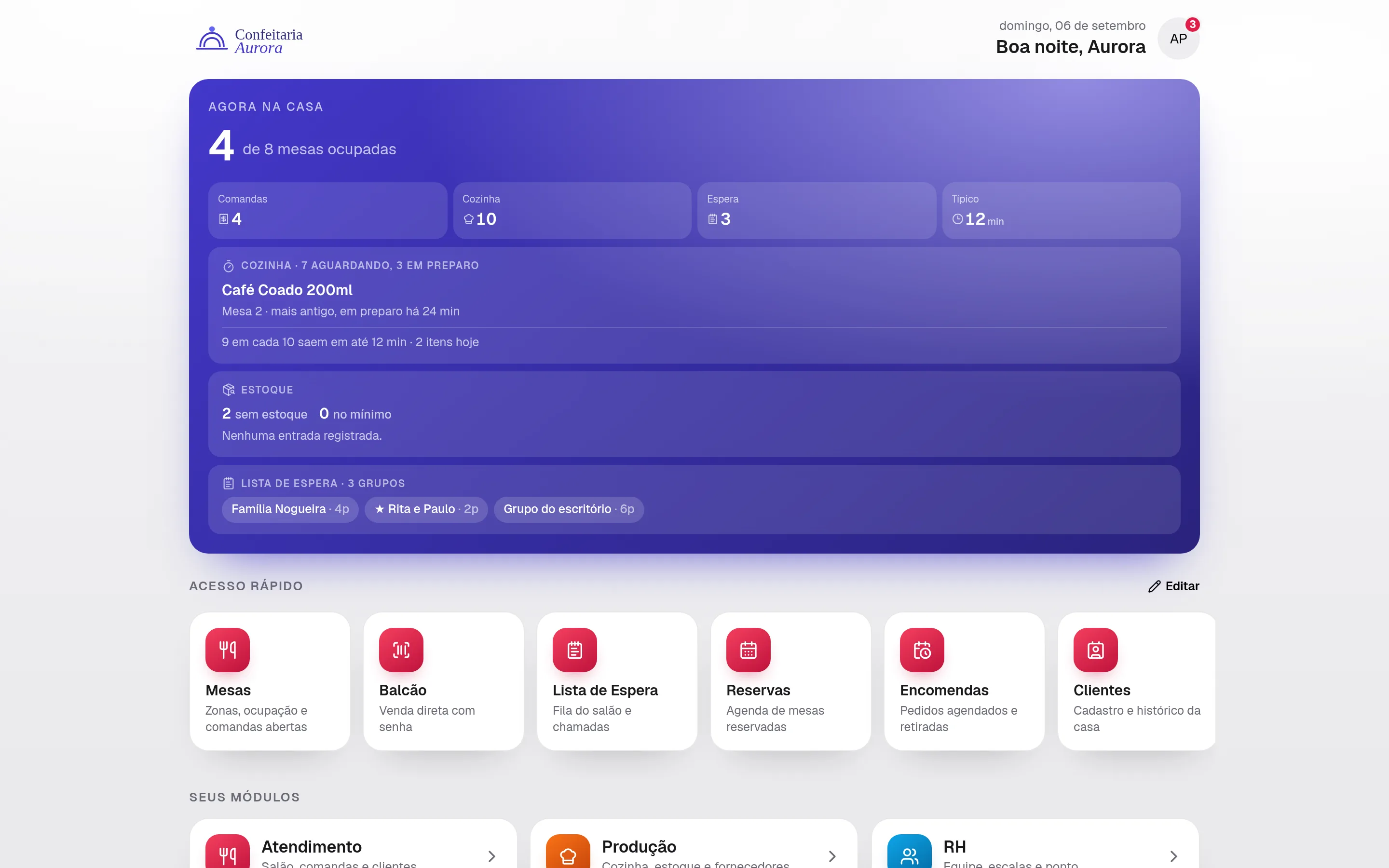1389x868 pixels.
Task: Click the "Nenhuma entrada registrada." text
Action: (x=302, y=436)
